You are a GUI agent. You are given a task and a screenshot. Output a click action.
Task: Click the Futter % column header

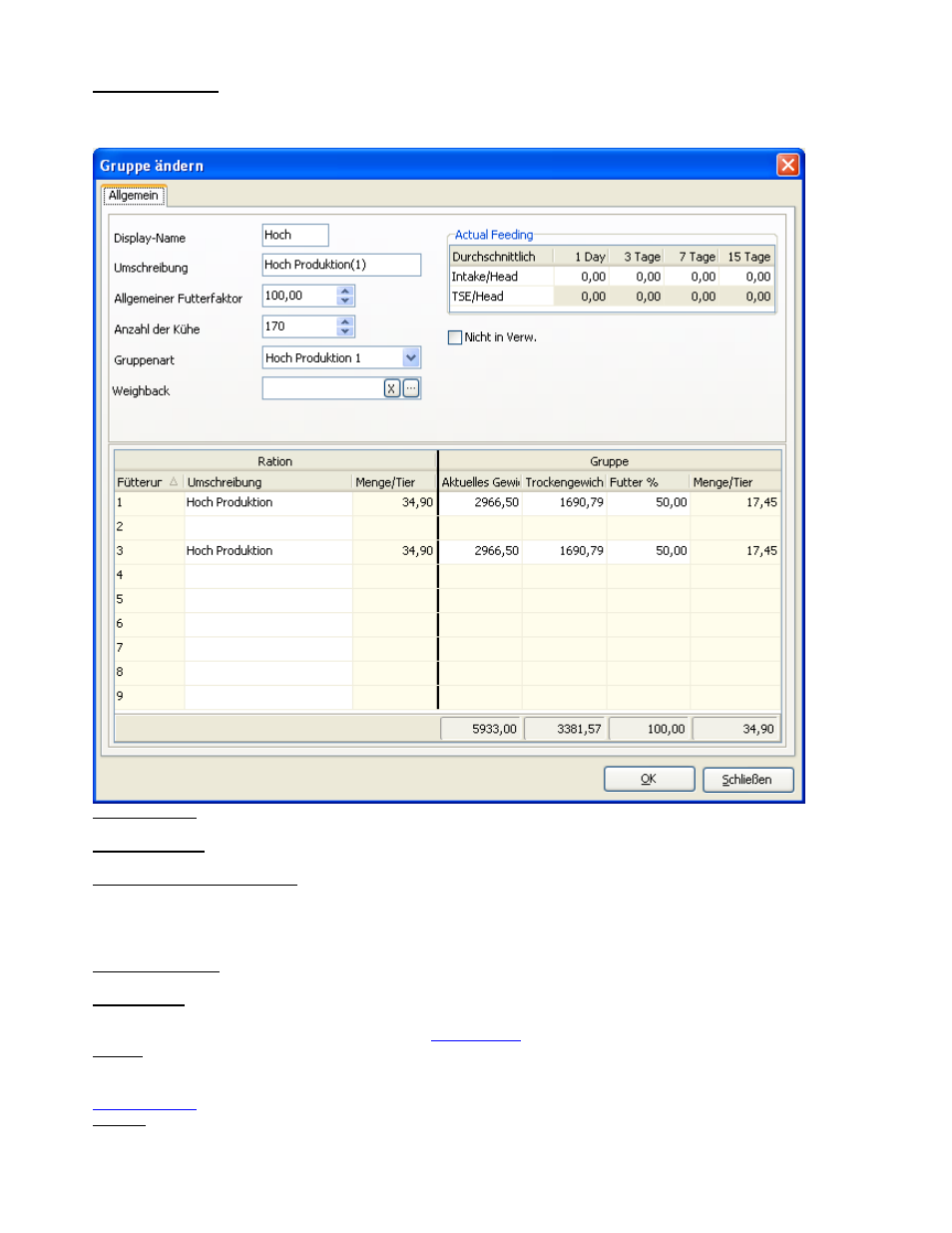[648, 482]
